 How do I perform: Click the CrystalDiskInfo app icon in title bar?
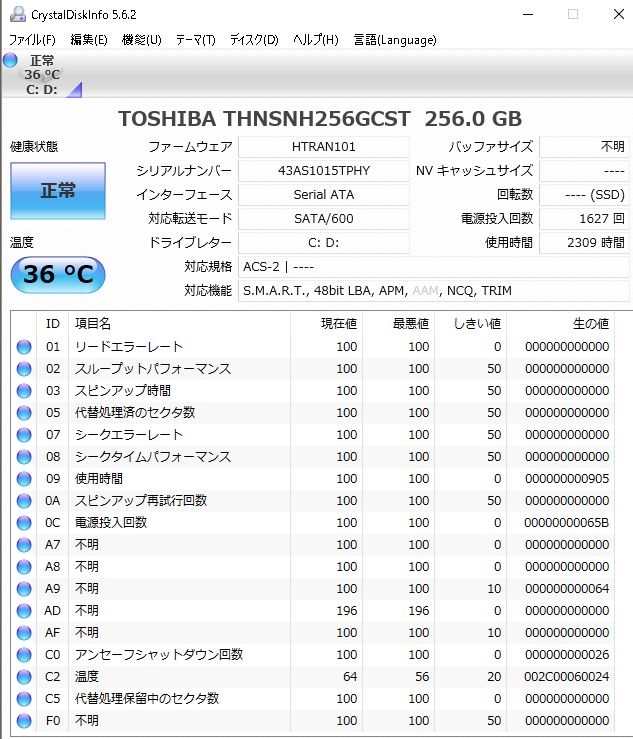point(18,14)
